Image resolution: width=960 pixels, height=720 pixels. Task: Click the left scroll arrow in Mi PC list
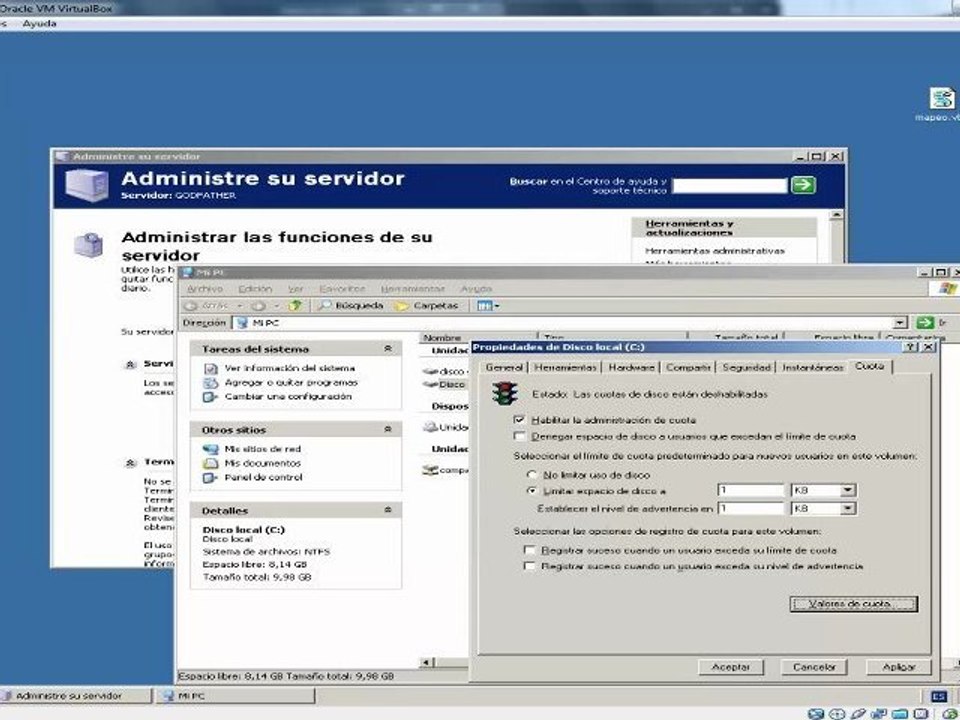point(427,662)
